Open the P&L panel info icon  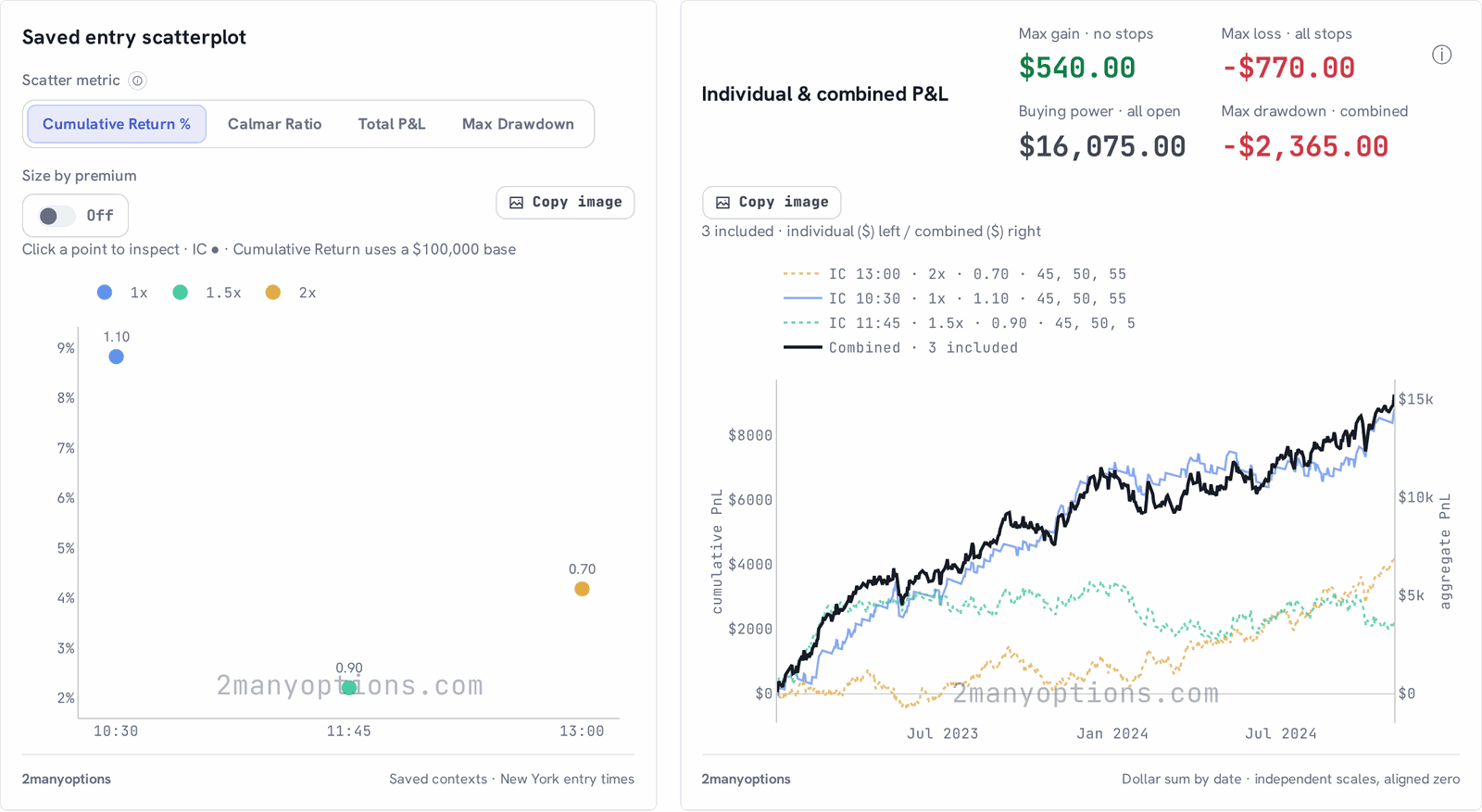click(x=1441, y=55)
